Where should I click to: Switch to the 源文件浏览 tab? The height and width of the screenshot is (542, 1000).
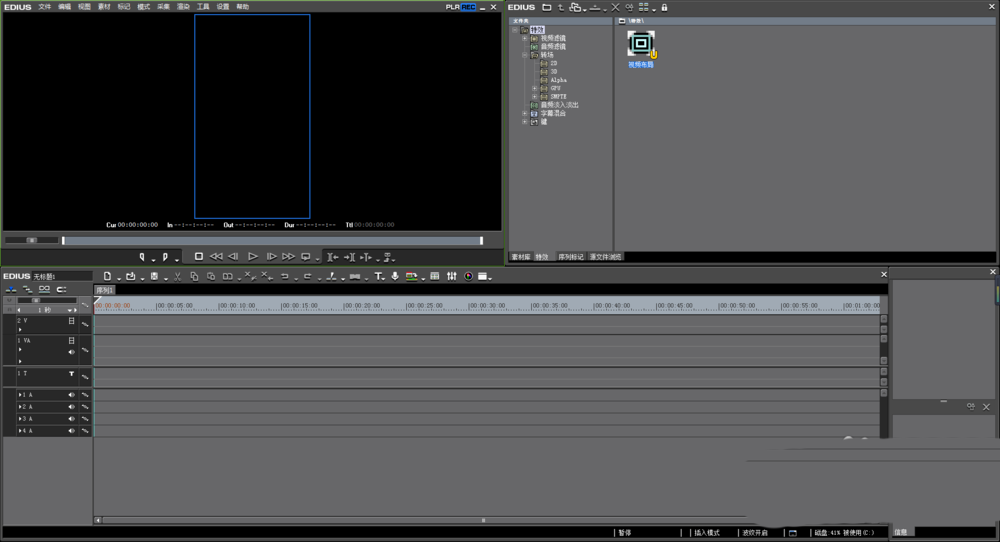coord(605,257)
